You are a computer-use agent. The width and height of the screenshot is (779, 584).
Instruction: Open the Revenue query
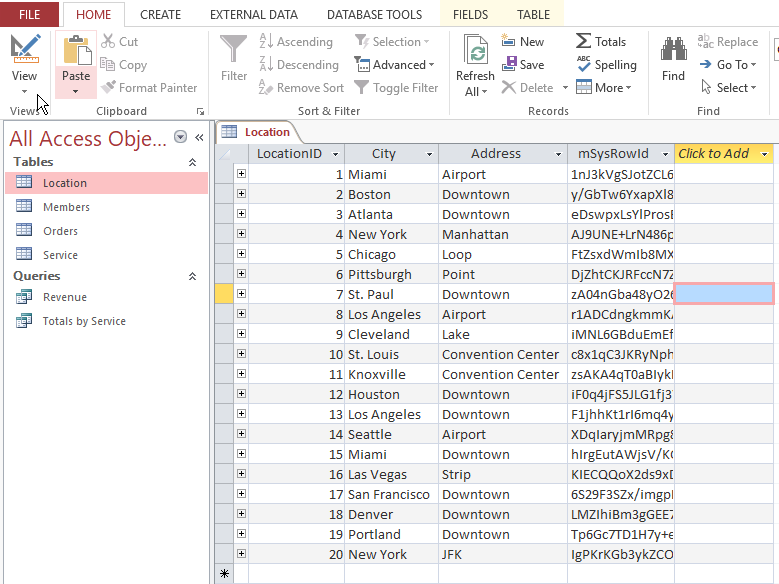[x=106, y=297]
